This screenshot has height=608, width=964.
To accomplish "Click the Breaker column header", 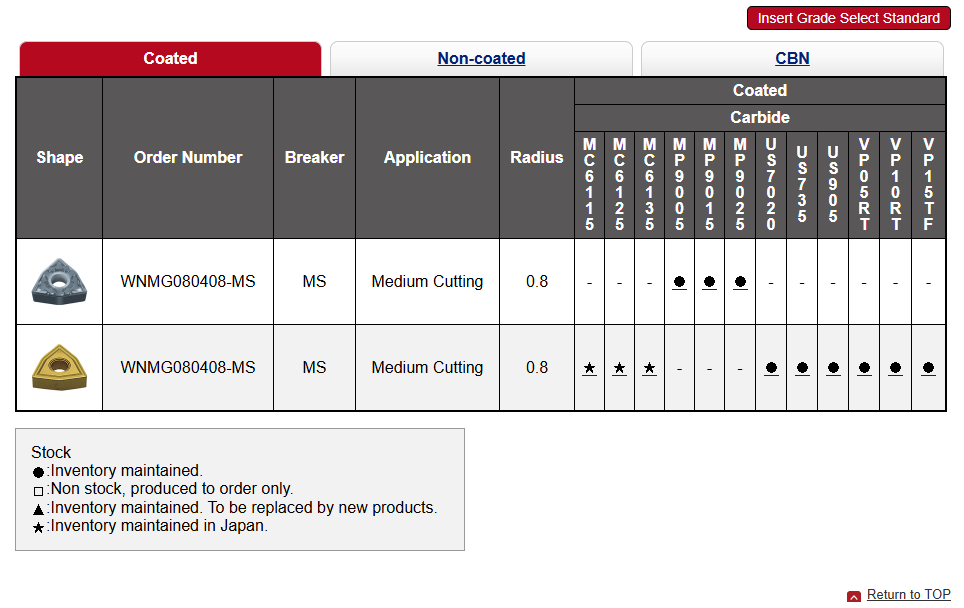I will 314,158.
